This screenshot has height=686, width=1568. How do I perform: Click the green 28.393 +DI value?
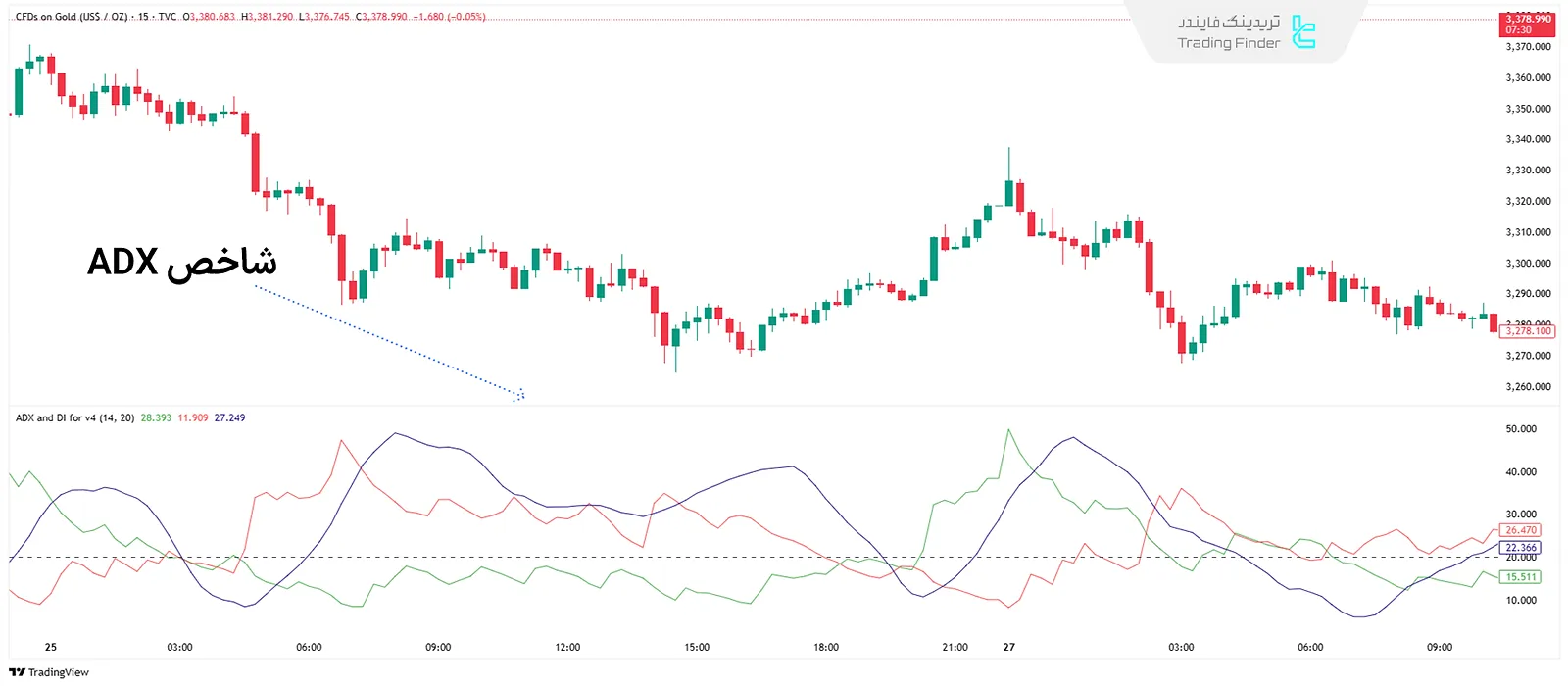156,417
